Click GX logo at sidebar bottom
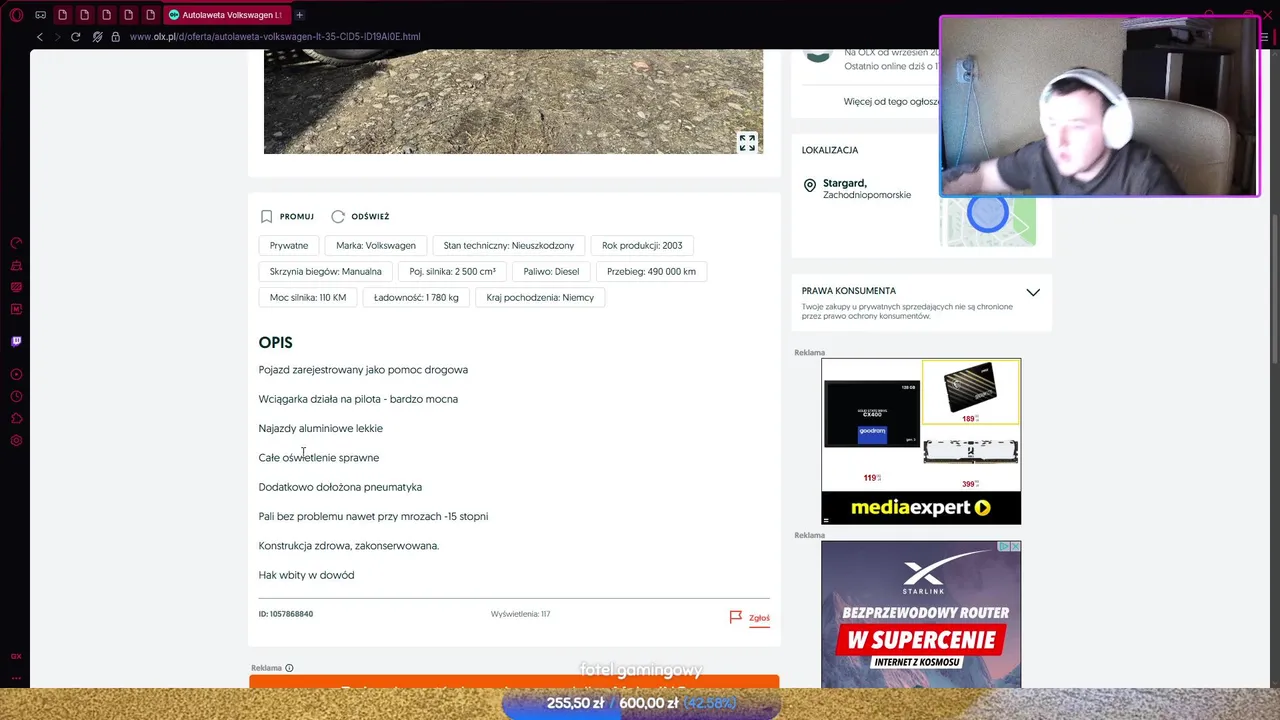The height and width of the screenshot is (720, 1280). 16,656
